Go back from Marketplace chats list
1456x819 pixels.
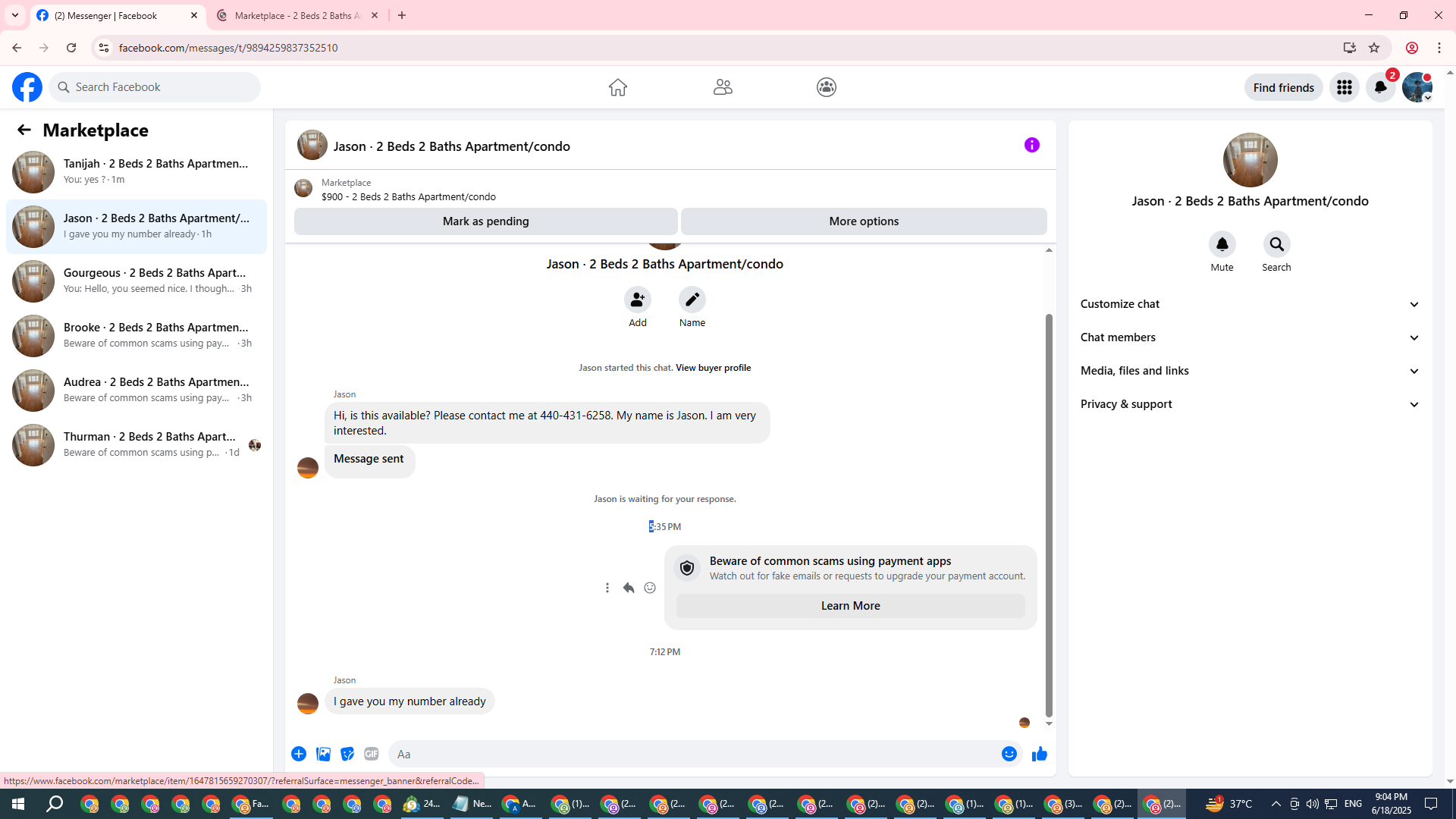point(24,130)
